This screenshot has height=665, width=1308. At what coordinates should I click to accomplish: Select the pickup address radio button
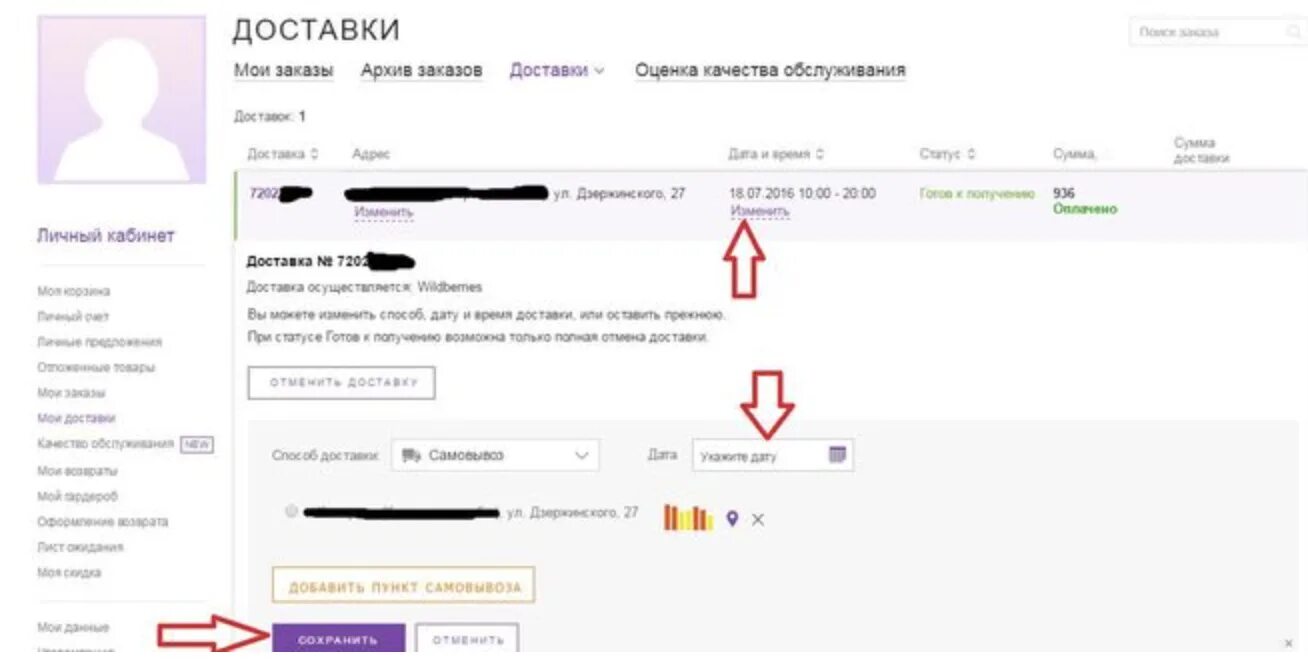(291, 511)
